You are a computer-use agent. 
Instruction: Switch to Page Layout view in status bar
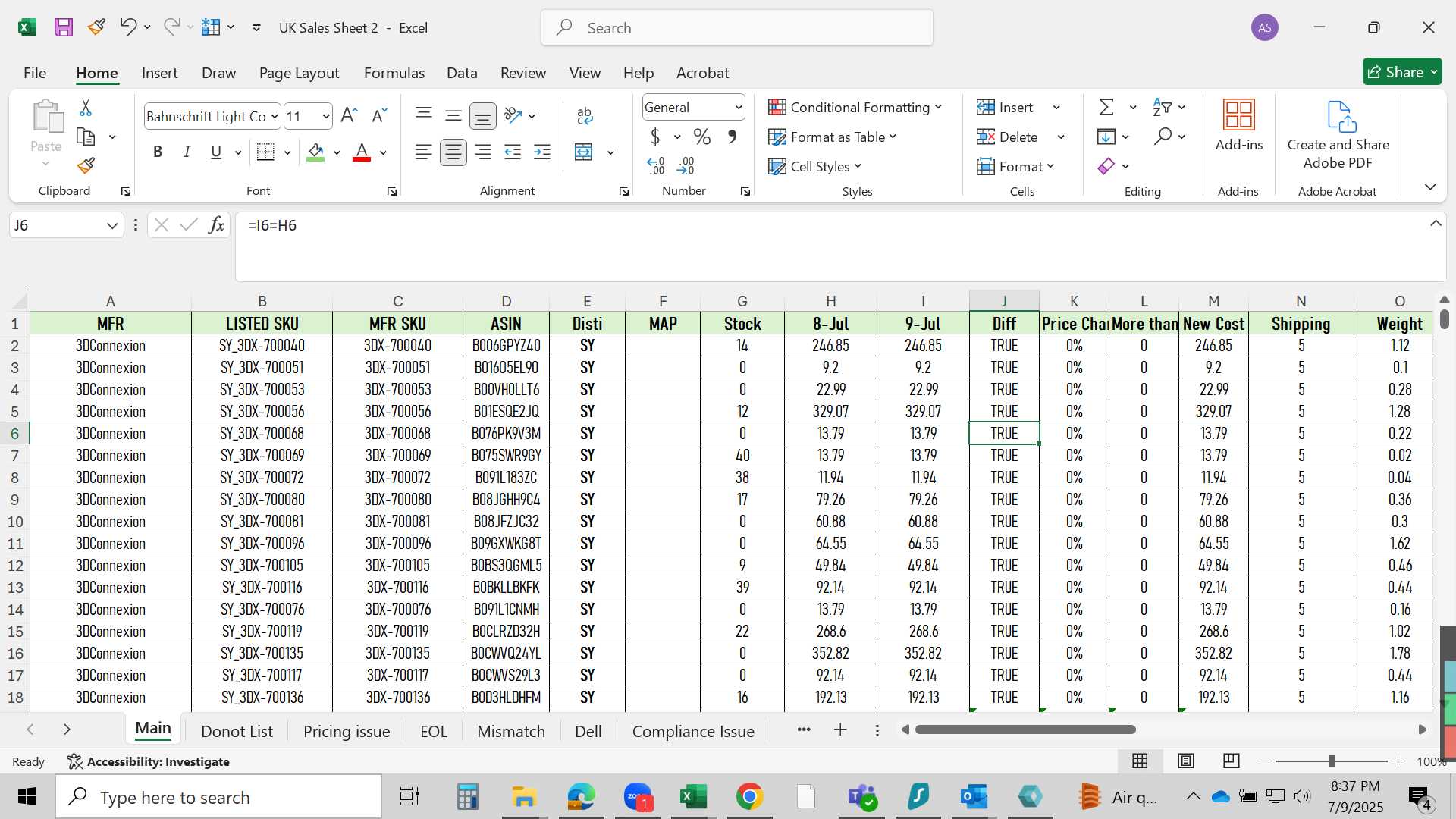(x=1186, y=761)
